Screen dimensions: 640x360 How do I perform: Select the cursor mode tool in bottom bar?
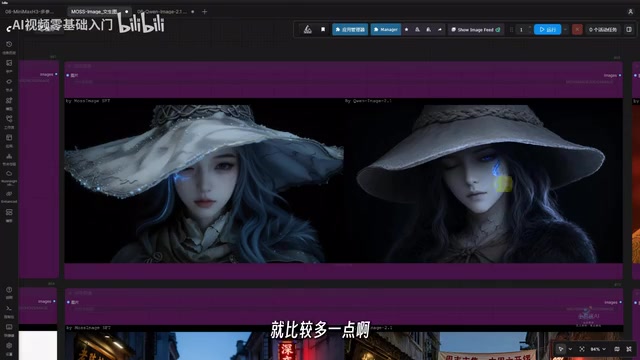click(x=561, y=349)
